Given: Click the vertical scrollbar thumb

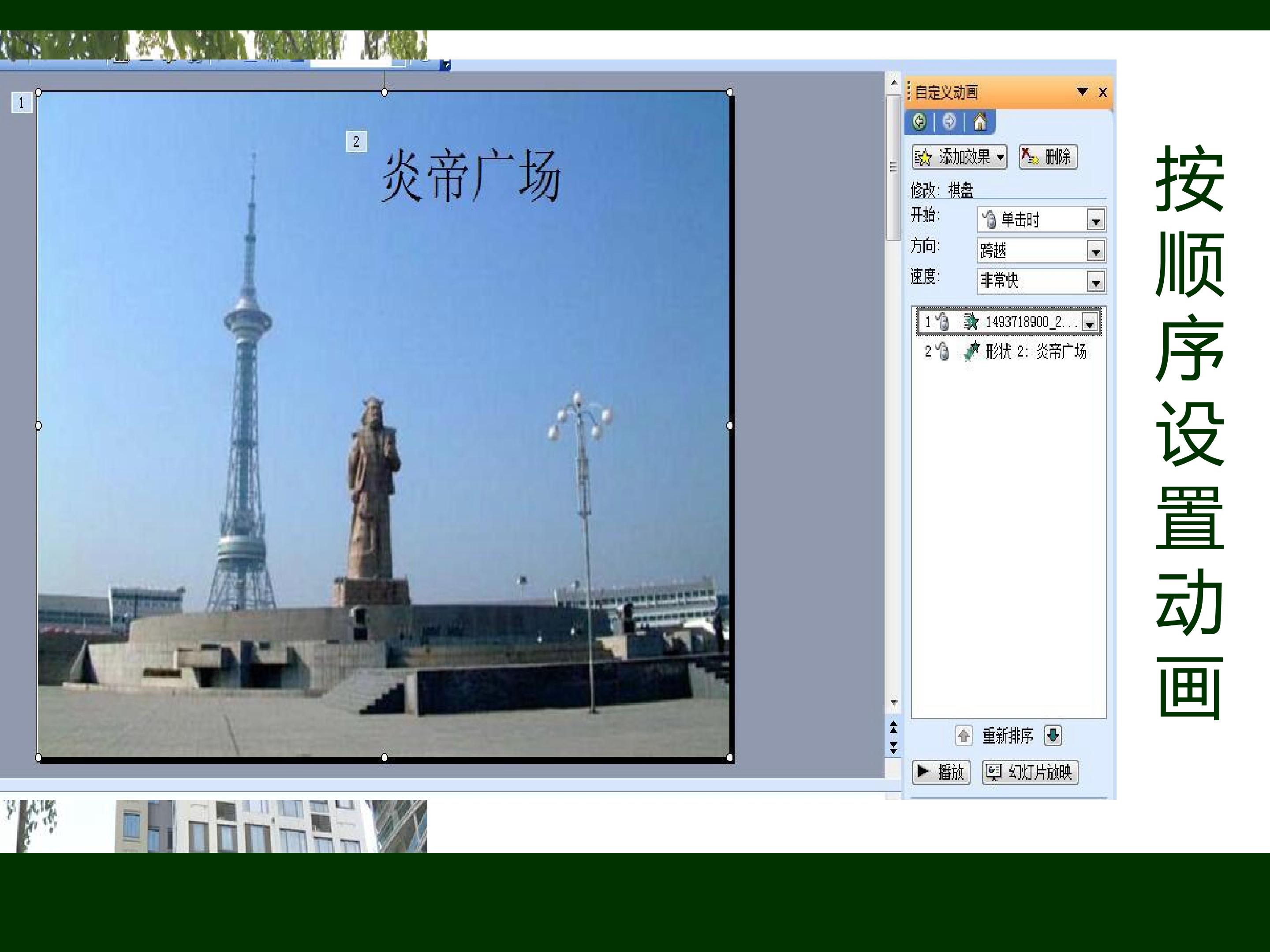Looking at the screenshot, I should point(893,167).
